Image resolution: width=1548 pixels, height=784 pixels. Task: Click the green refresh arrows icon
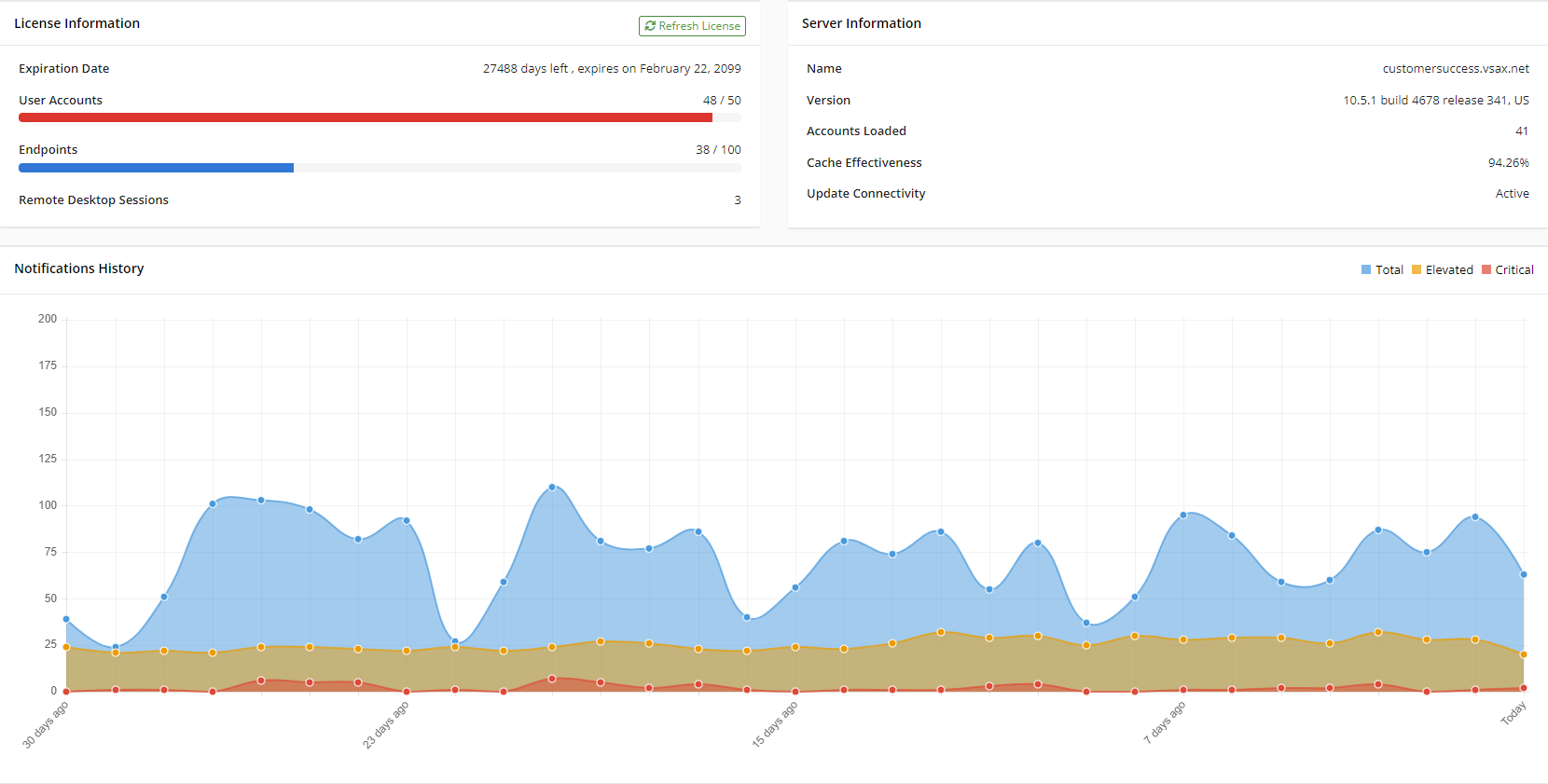(x=650, y=26)
